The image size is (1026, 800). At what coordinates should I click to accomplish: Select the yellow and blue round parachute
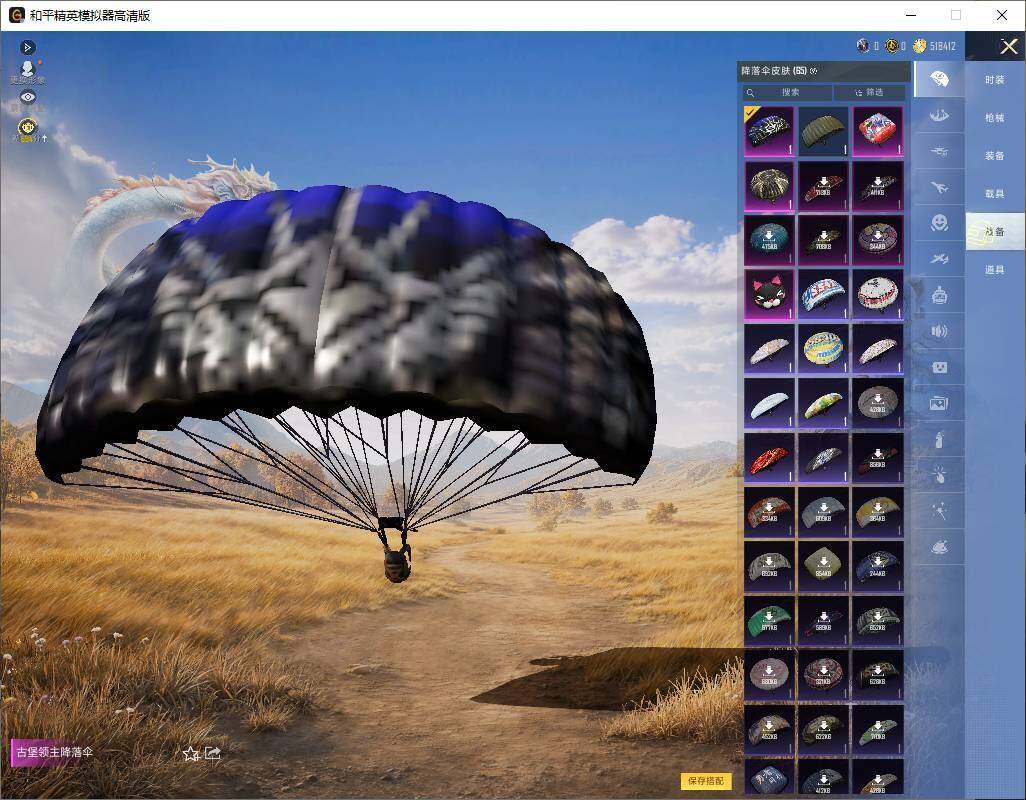pyautogui.click(x=823, y=349)
